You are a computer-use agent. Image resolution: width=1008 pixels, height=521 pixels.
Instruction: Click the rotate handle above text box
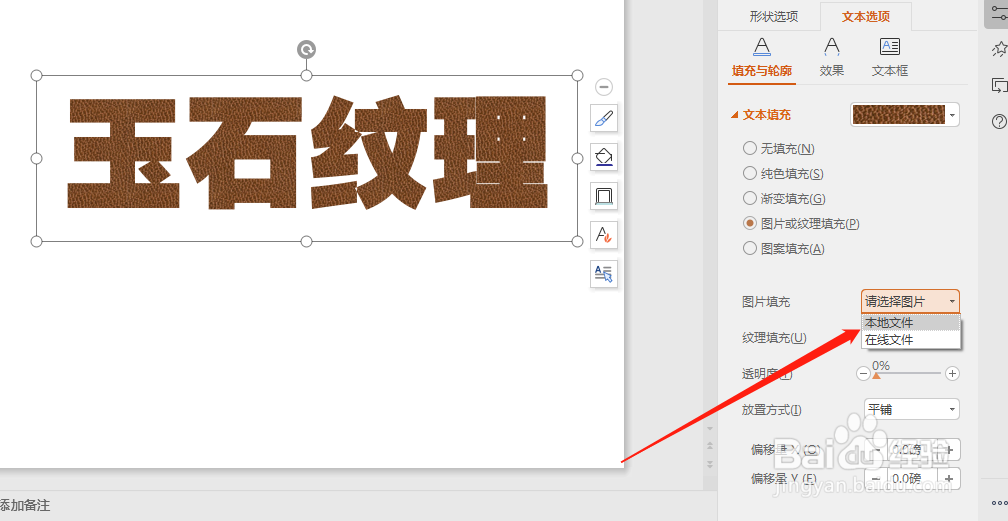pyautogui.click(x=307, y=50)
